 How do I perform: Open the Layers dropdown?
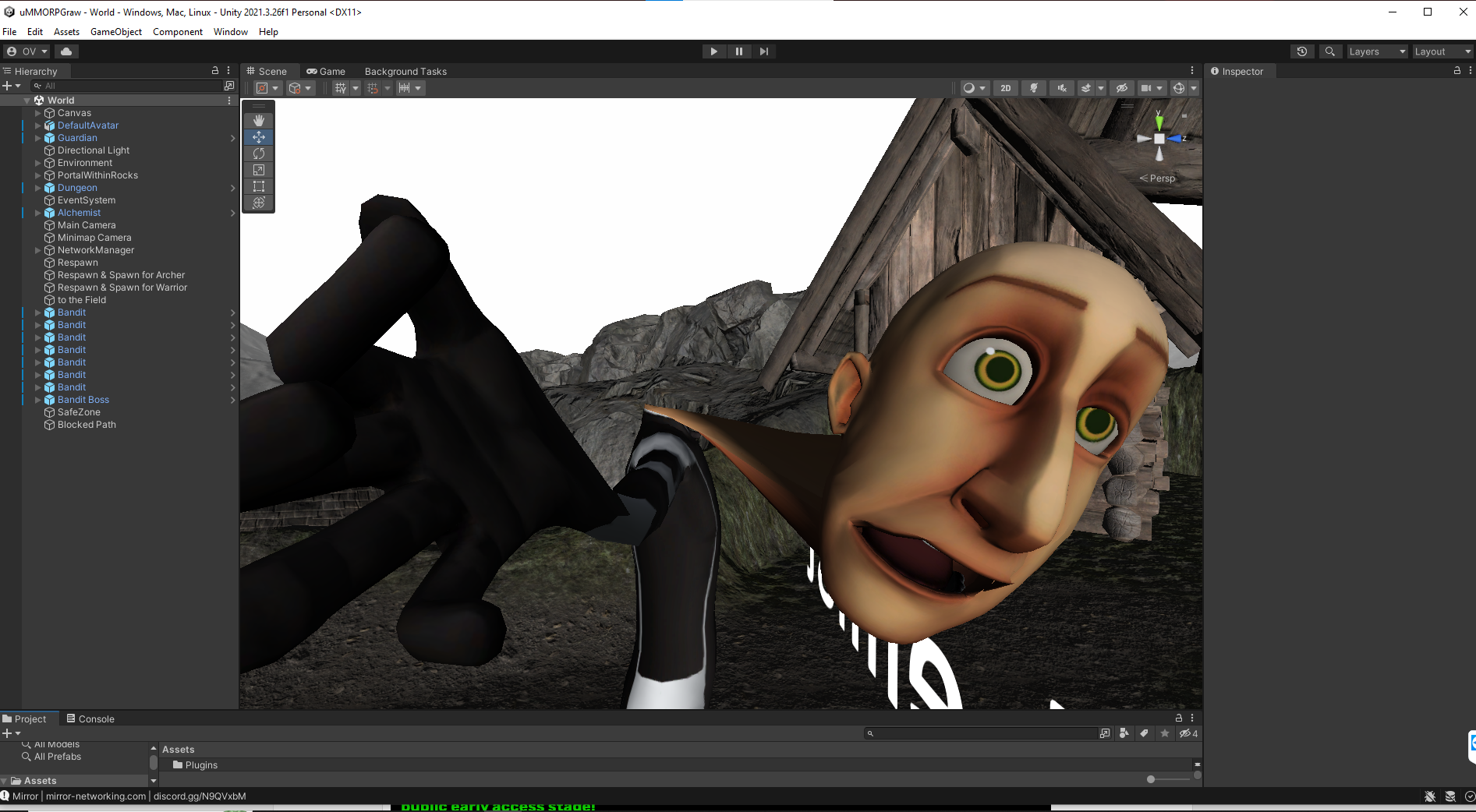1377,51
